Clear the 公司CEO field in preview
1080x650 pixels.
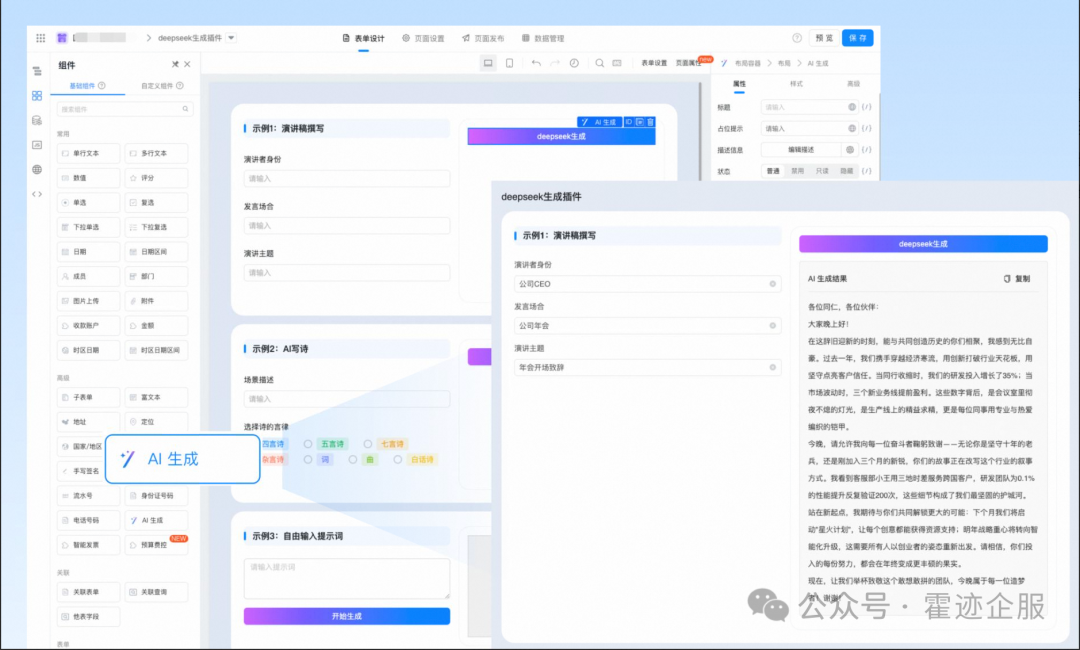point(773,284)
